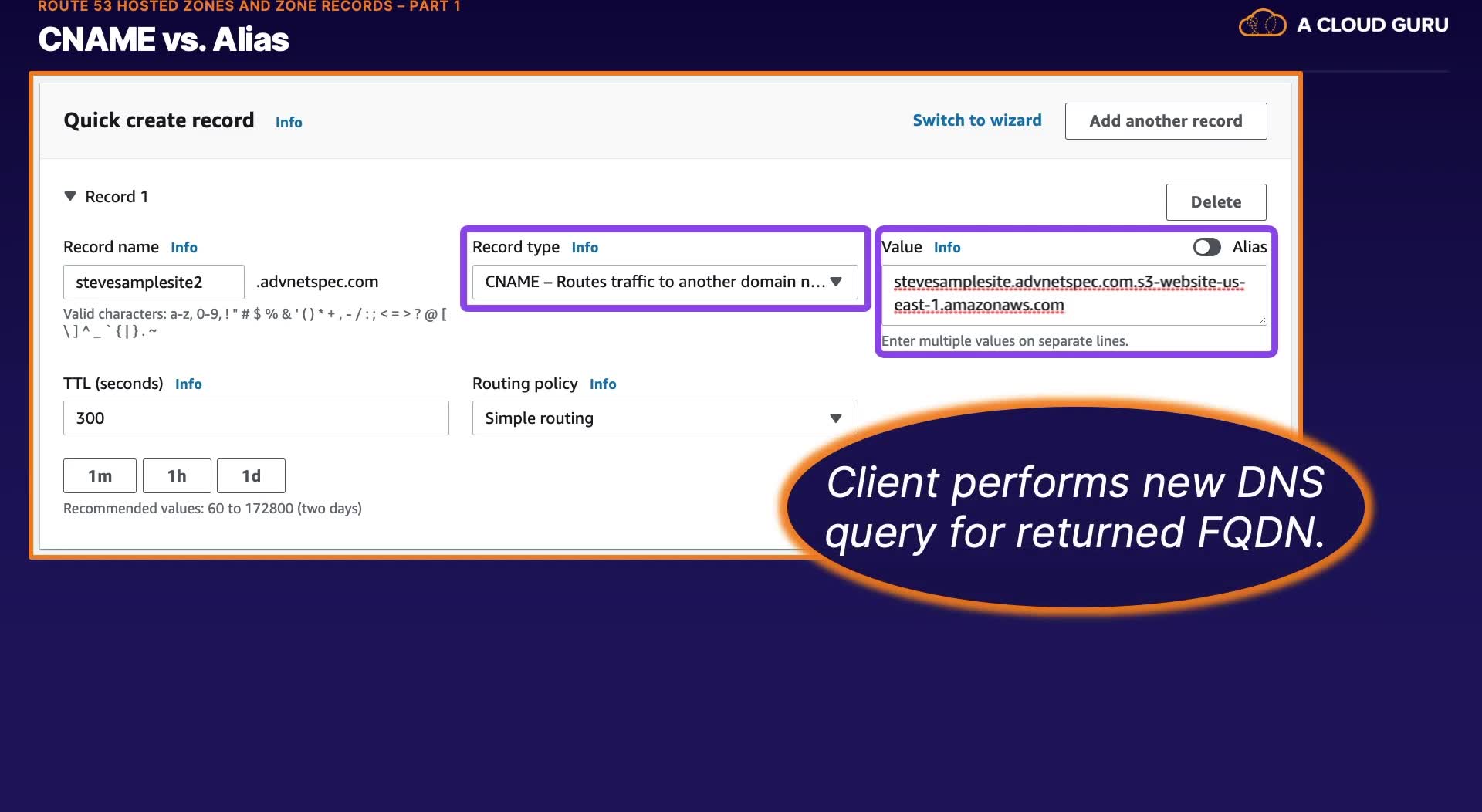
Task: Set TTL to 1h
Action: (177, 476)
